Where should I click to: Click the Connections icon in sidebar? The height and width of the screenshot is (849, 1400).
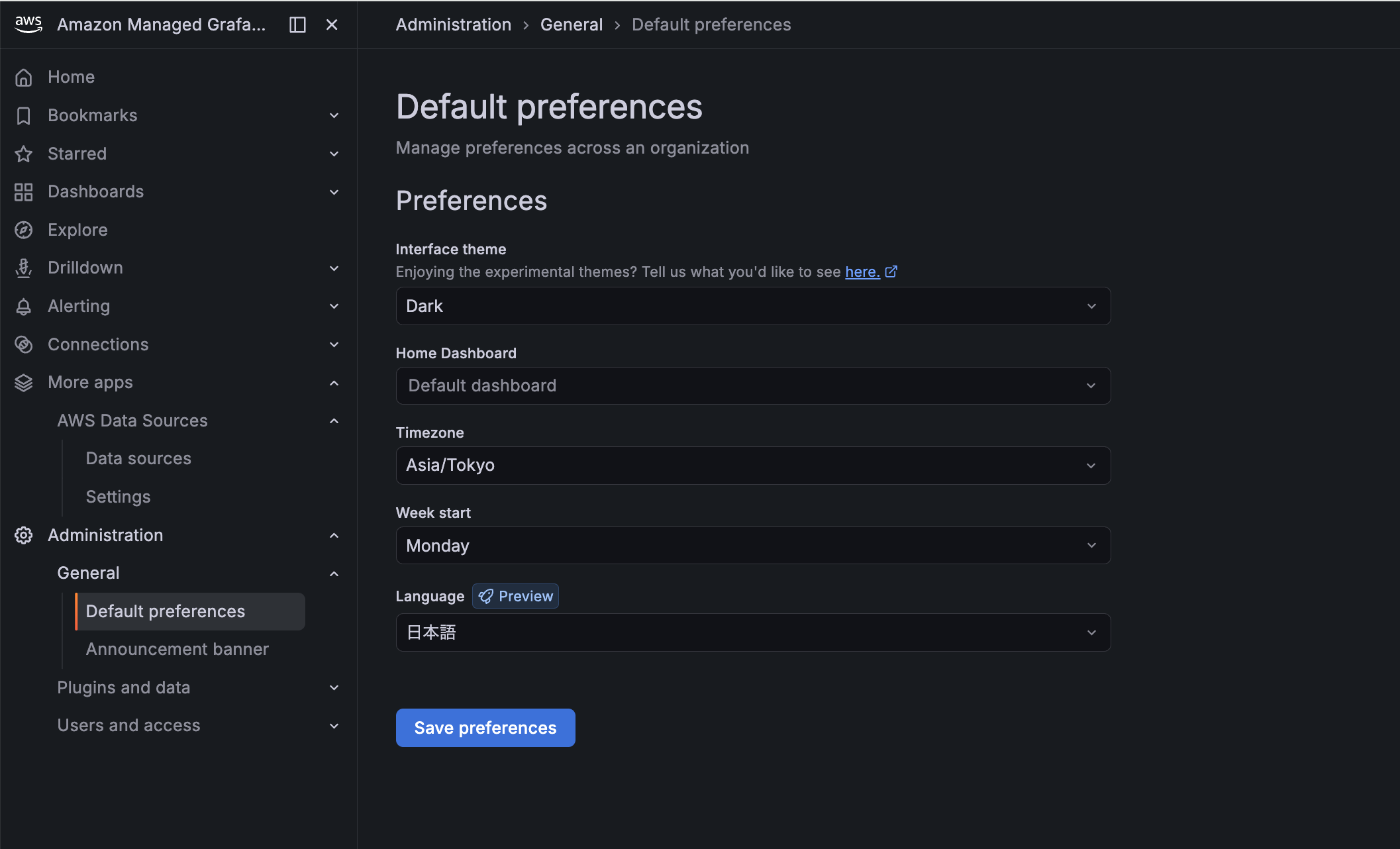click(24, 344)
